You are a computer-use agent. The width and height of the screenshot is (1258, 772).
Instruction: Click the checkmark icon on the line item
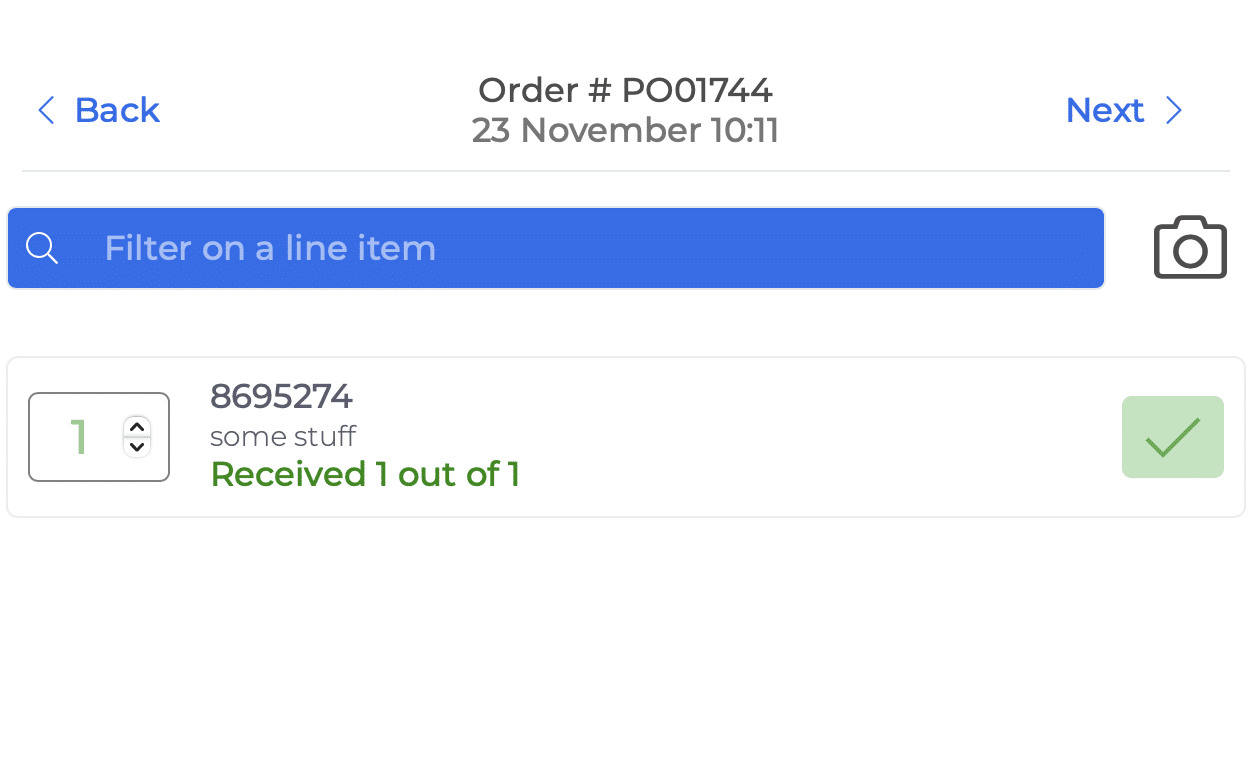pyautogui.click(x=1173, y=437)
